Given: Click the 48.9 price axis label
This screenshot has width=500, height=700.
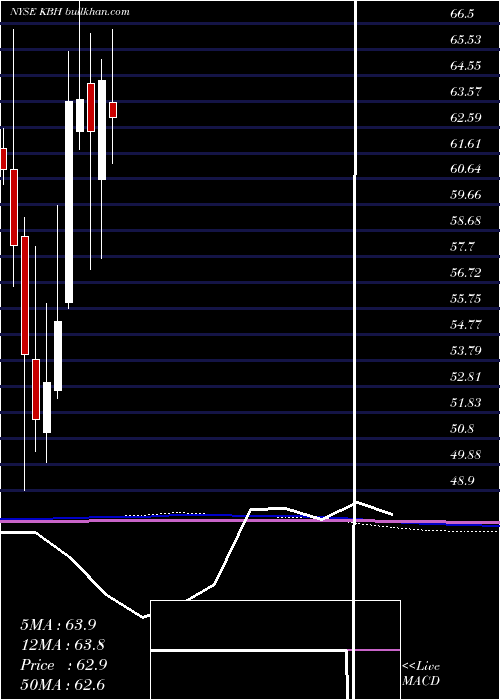Looking at the screenshot, I should coord(462,480).
